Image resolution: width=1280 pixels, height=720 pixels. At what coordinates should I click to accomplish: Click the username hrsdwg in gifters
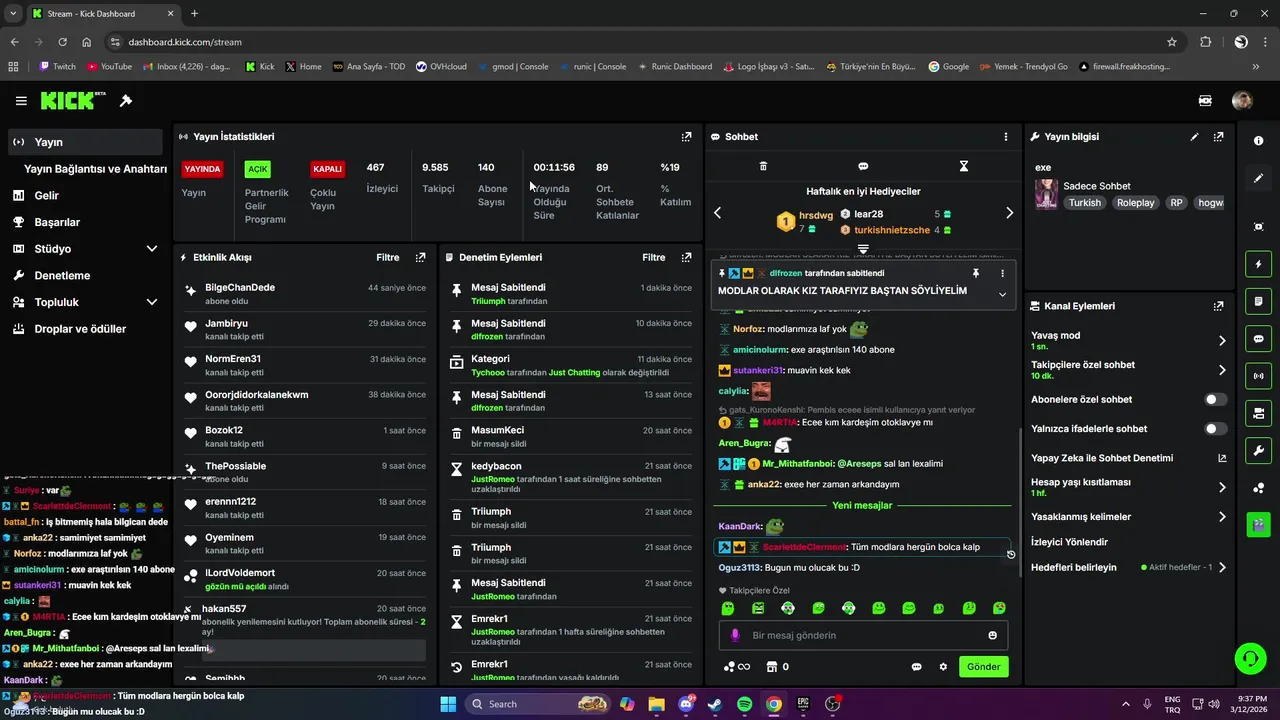tap(816, 215)
